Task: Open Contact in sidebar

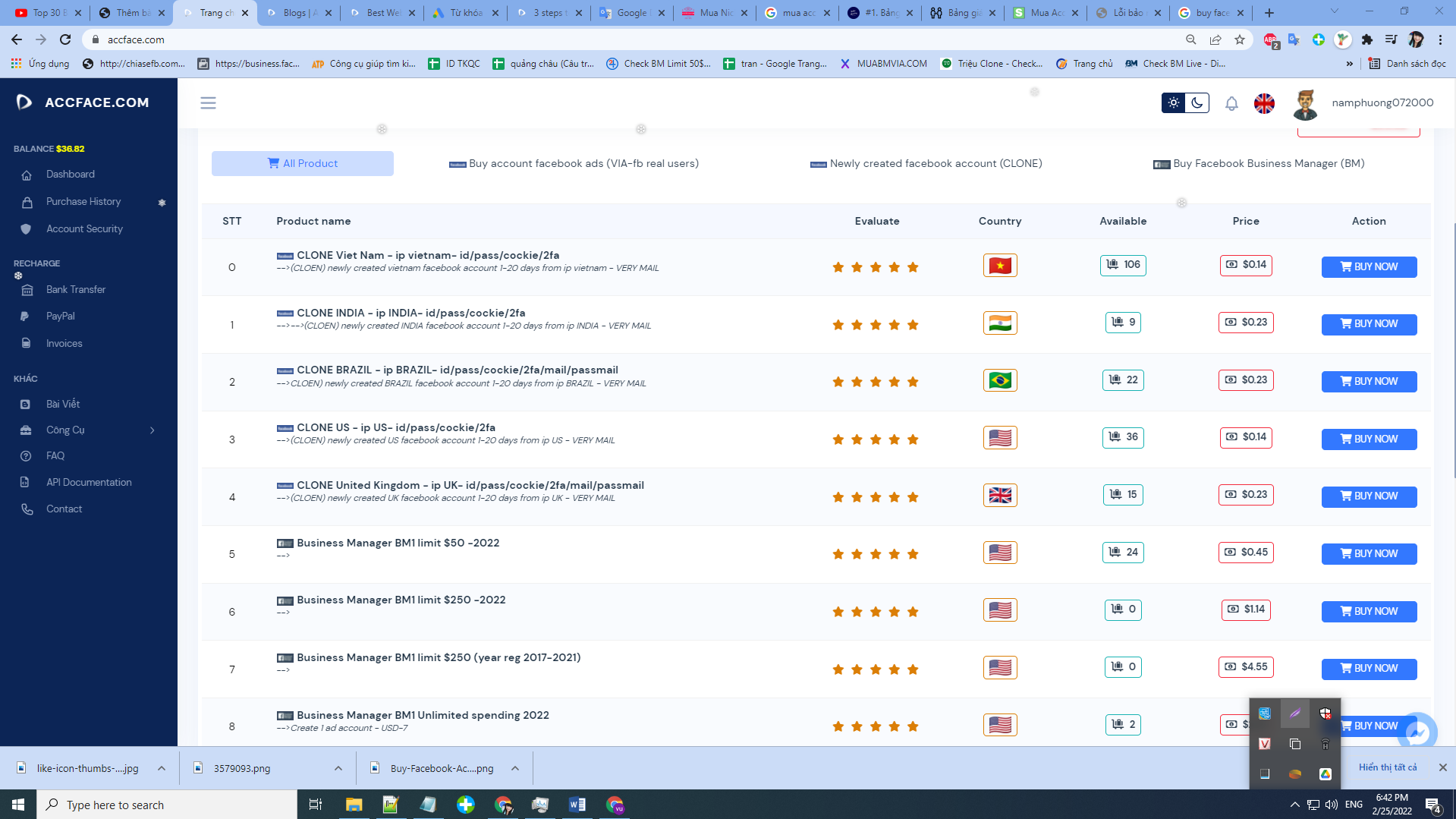Action: point(64,509)
